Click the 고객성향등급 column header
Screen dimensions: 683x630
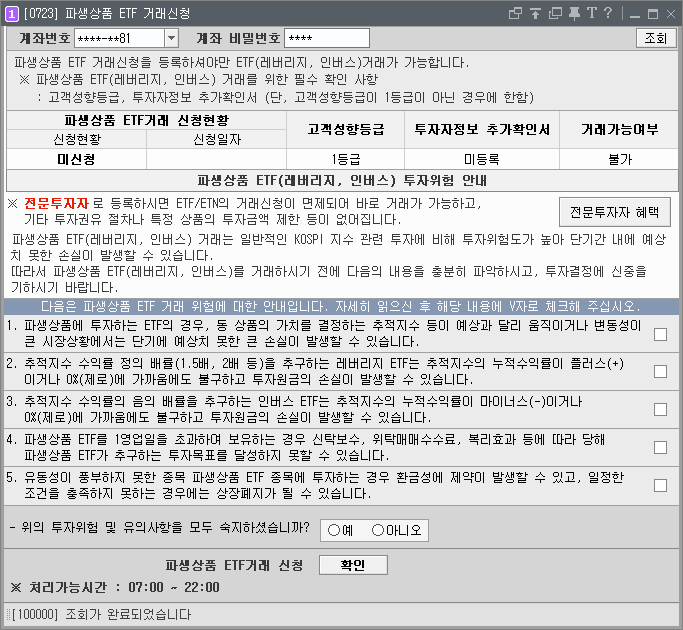point(345,129)
